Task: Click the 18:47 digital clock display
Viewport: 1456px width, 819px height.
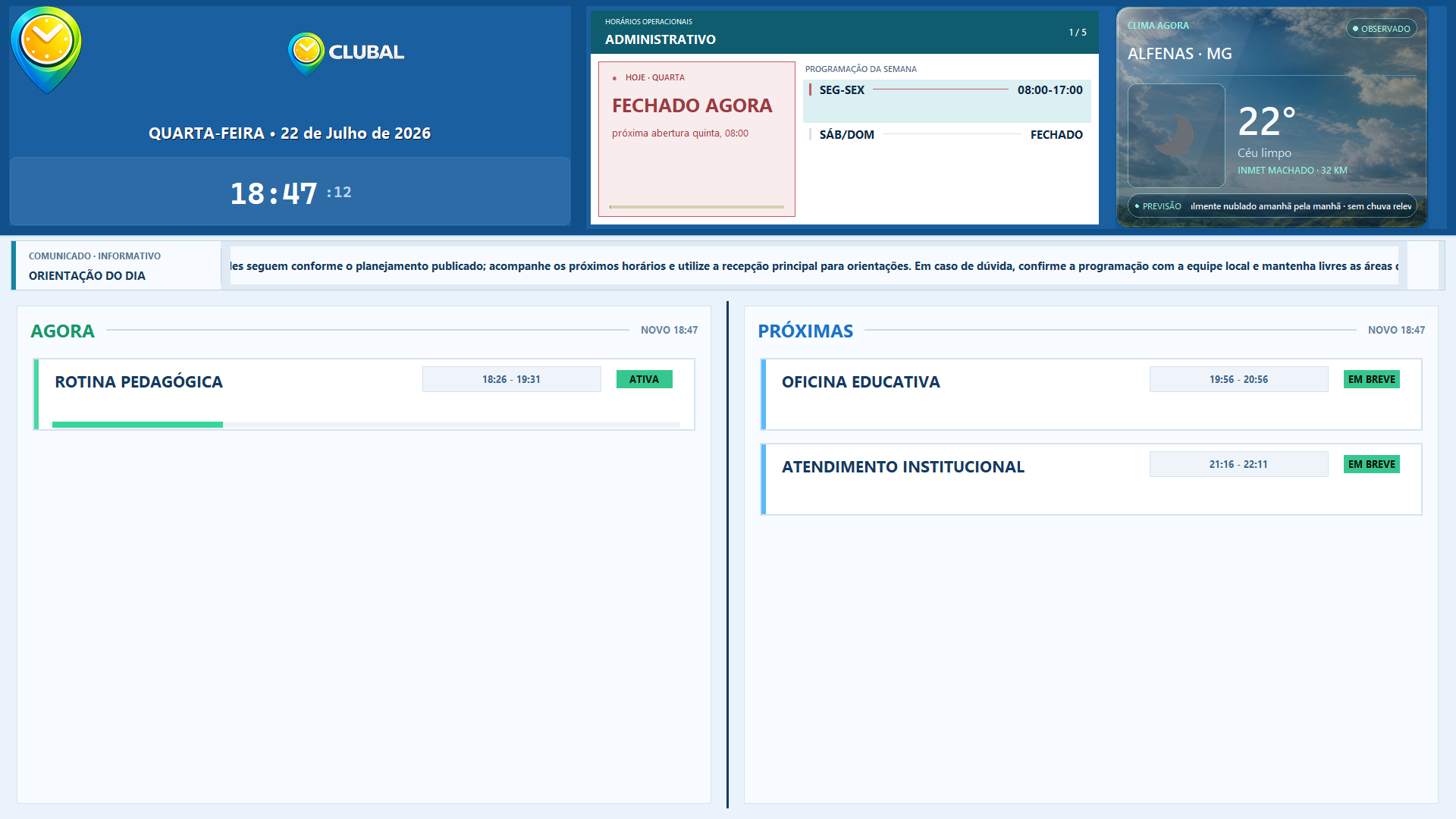Action: (274, 193)
